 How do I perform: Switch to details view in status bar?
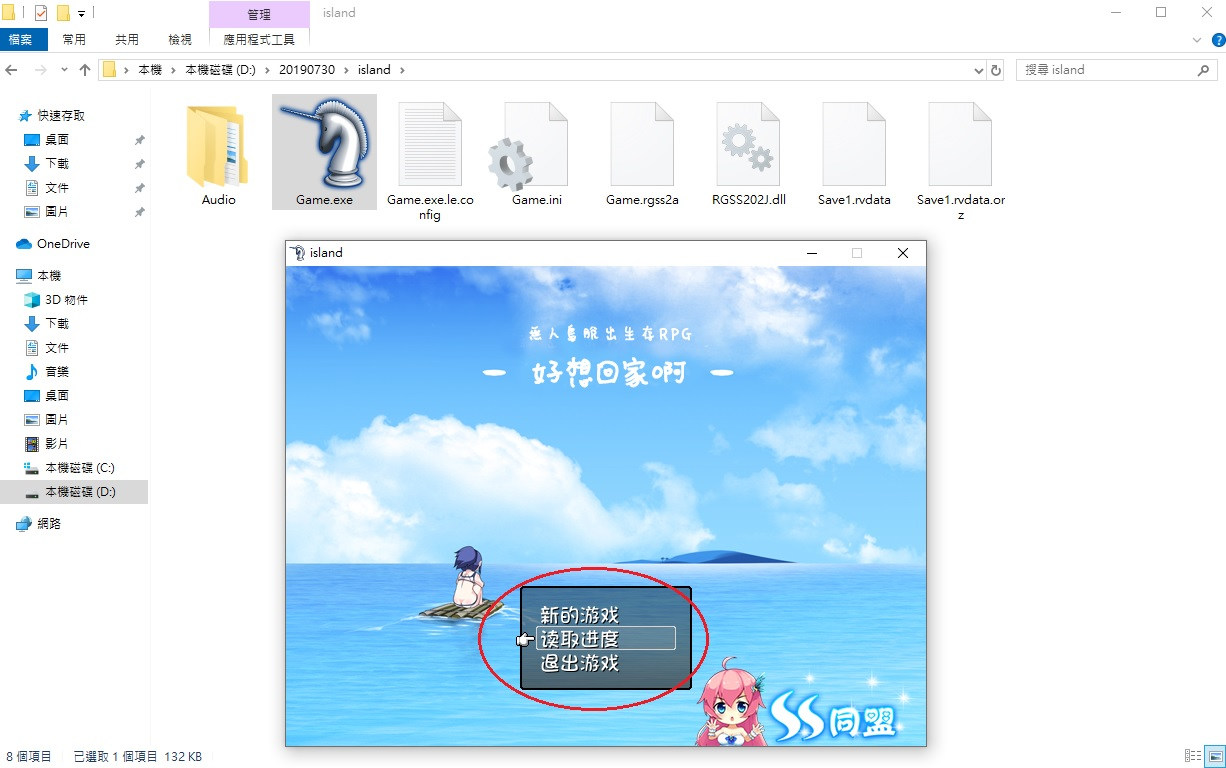1192,756
